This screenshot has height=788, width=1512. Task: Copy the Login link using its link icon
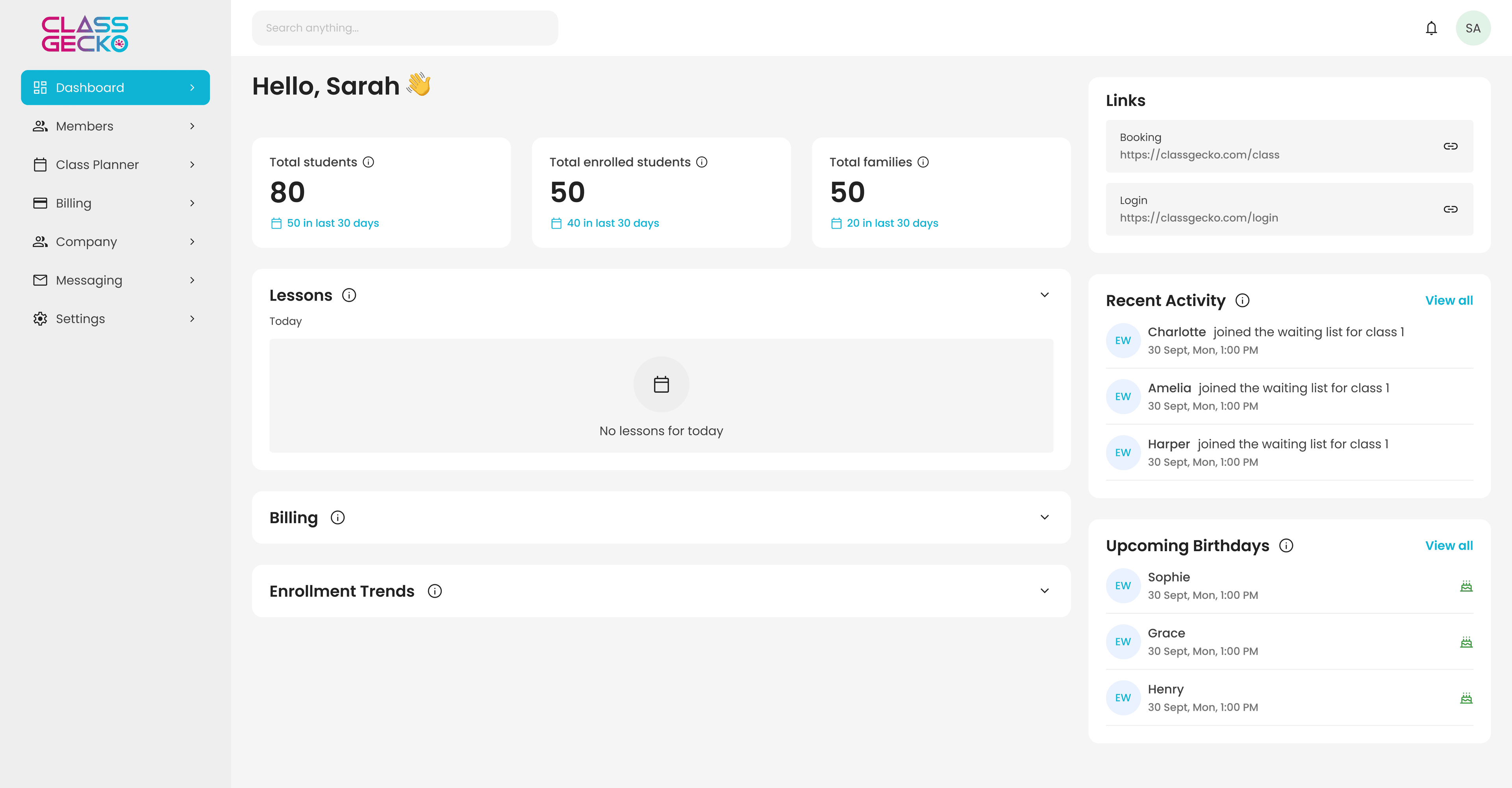click(x=1451, y=209)
